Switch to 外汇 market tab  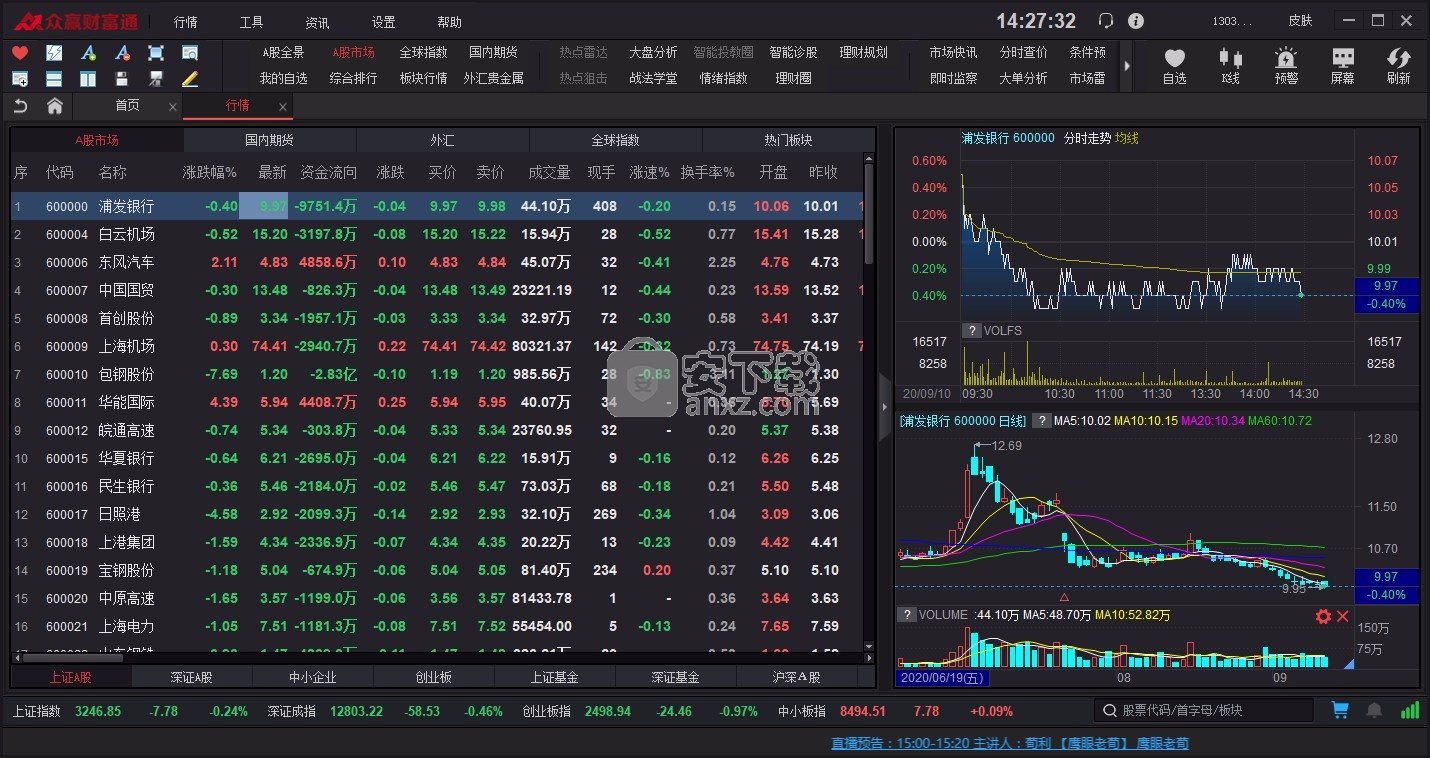pyautogui.click(x=442, y=141)
